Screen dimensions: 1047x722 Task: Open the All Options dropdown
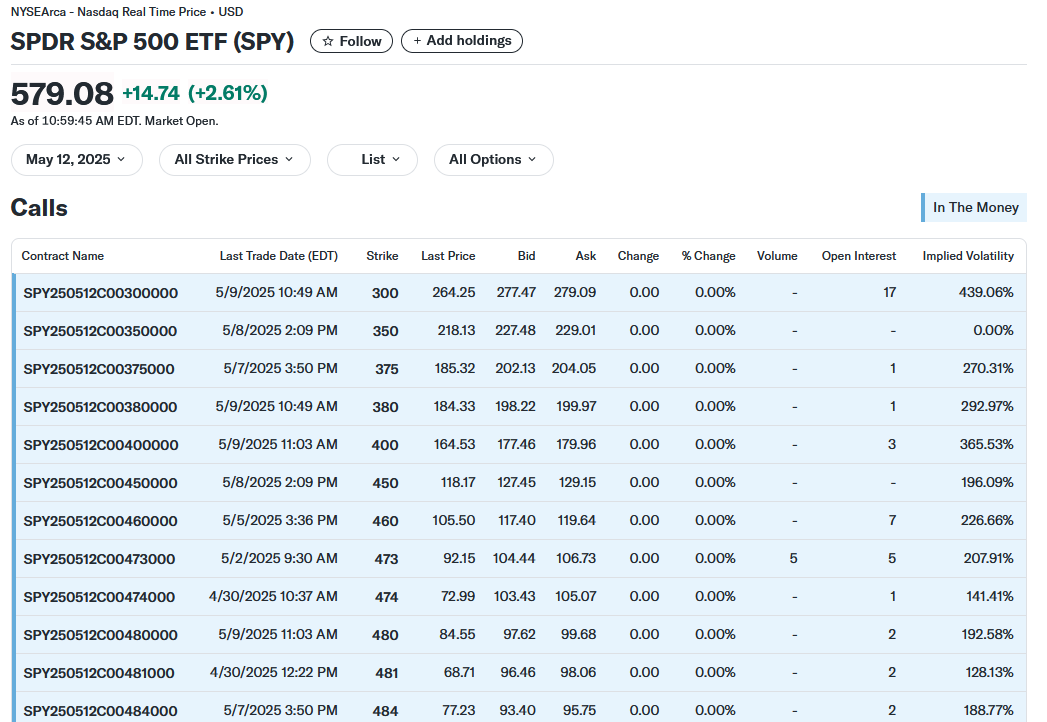(x=493, y=160)
